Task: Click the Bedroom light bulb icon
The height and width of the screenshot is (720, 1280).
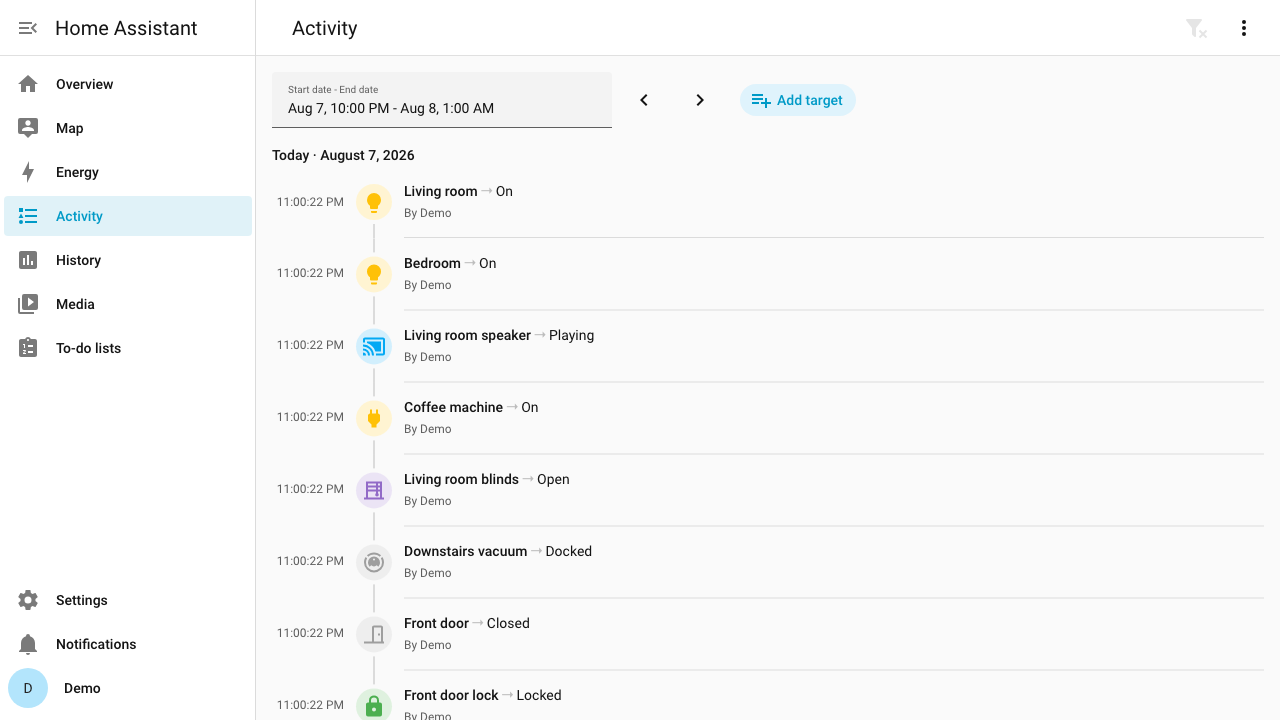Action: point(374,274)
